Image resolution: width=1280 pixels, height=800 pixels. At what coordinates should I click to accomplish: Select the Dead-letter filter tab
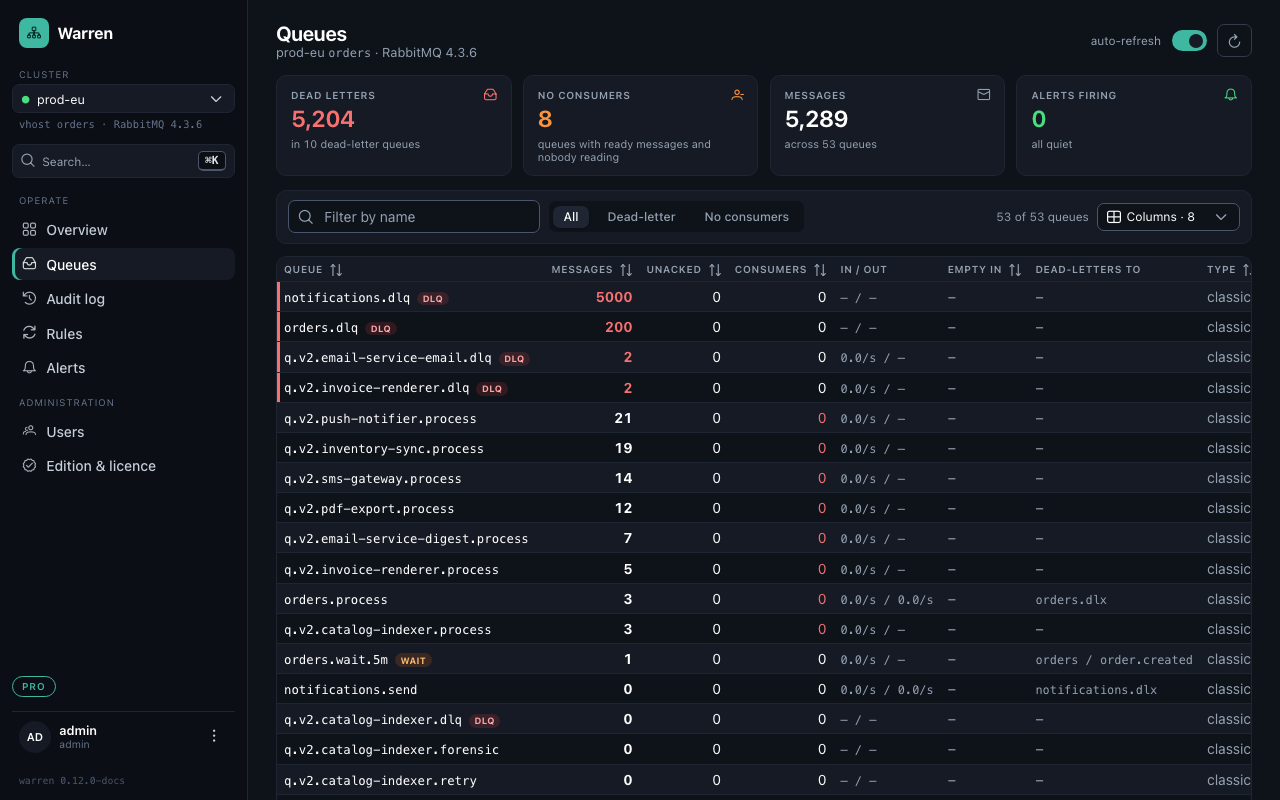point(641,217)
